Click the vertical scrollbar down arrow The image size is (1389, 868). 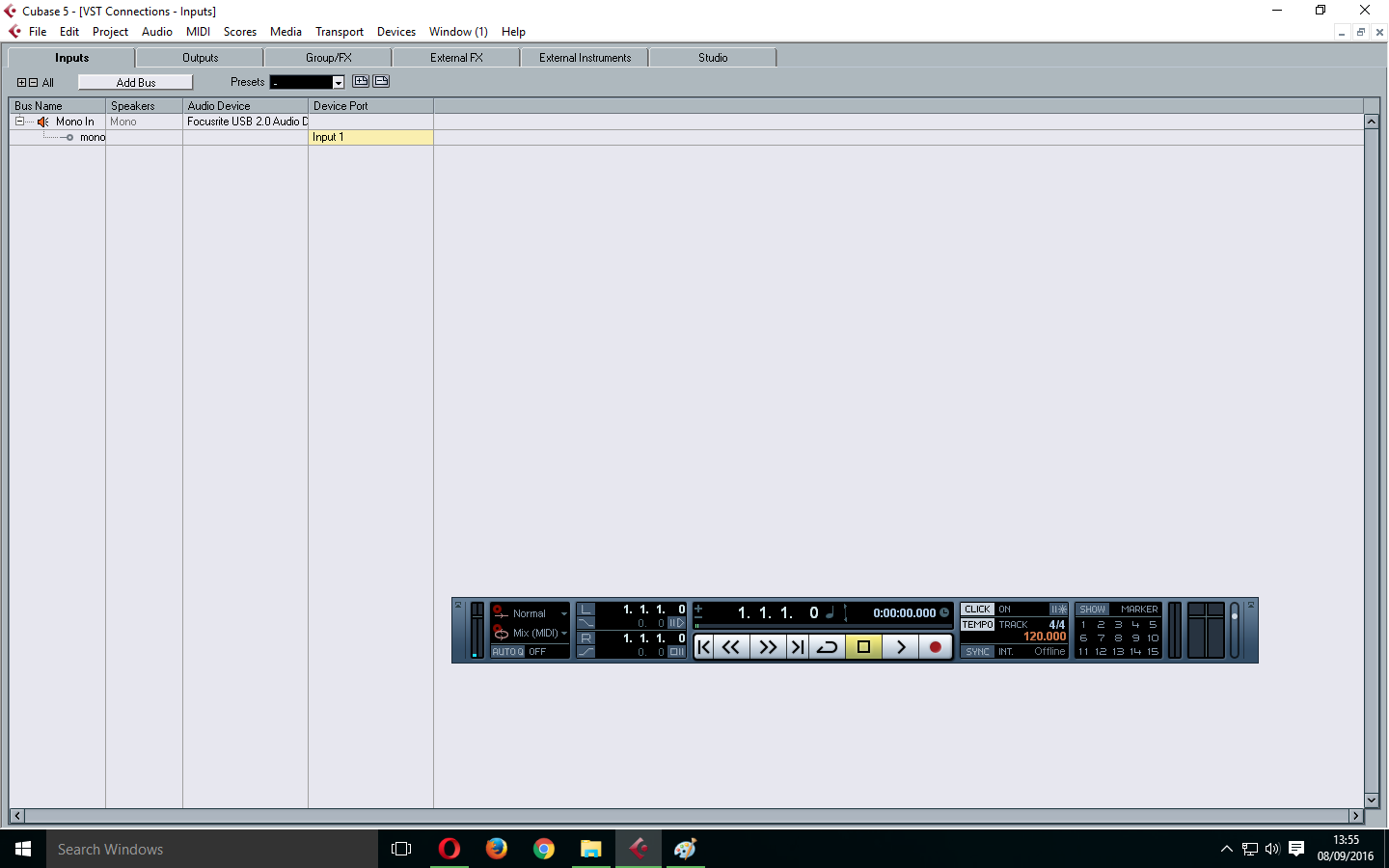(x=1372, y=800)
